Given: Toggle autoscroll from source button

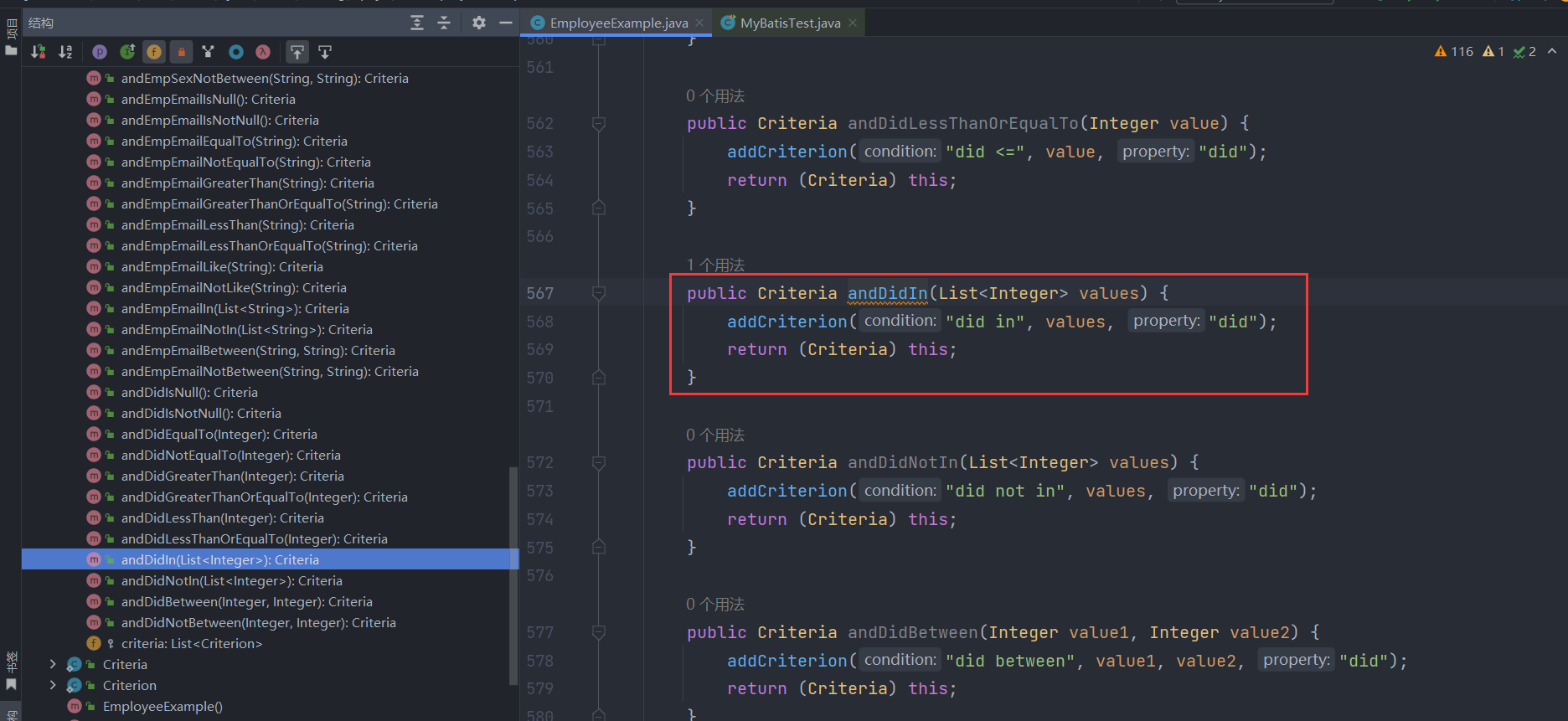Looking at the screenshot, I should (x=325, y=52).
